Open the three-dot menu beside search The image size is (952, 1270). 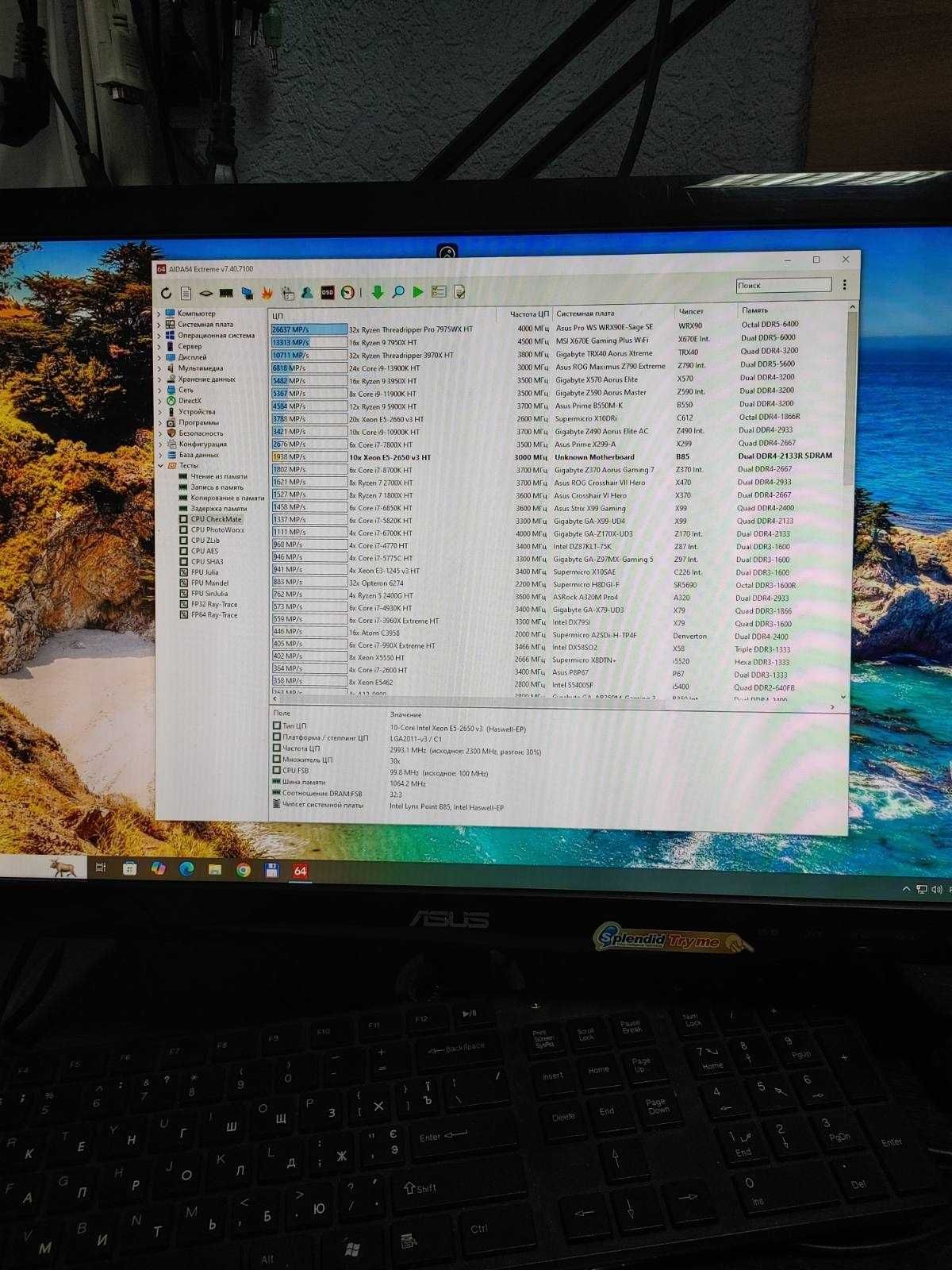[x=844, y=284]
